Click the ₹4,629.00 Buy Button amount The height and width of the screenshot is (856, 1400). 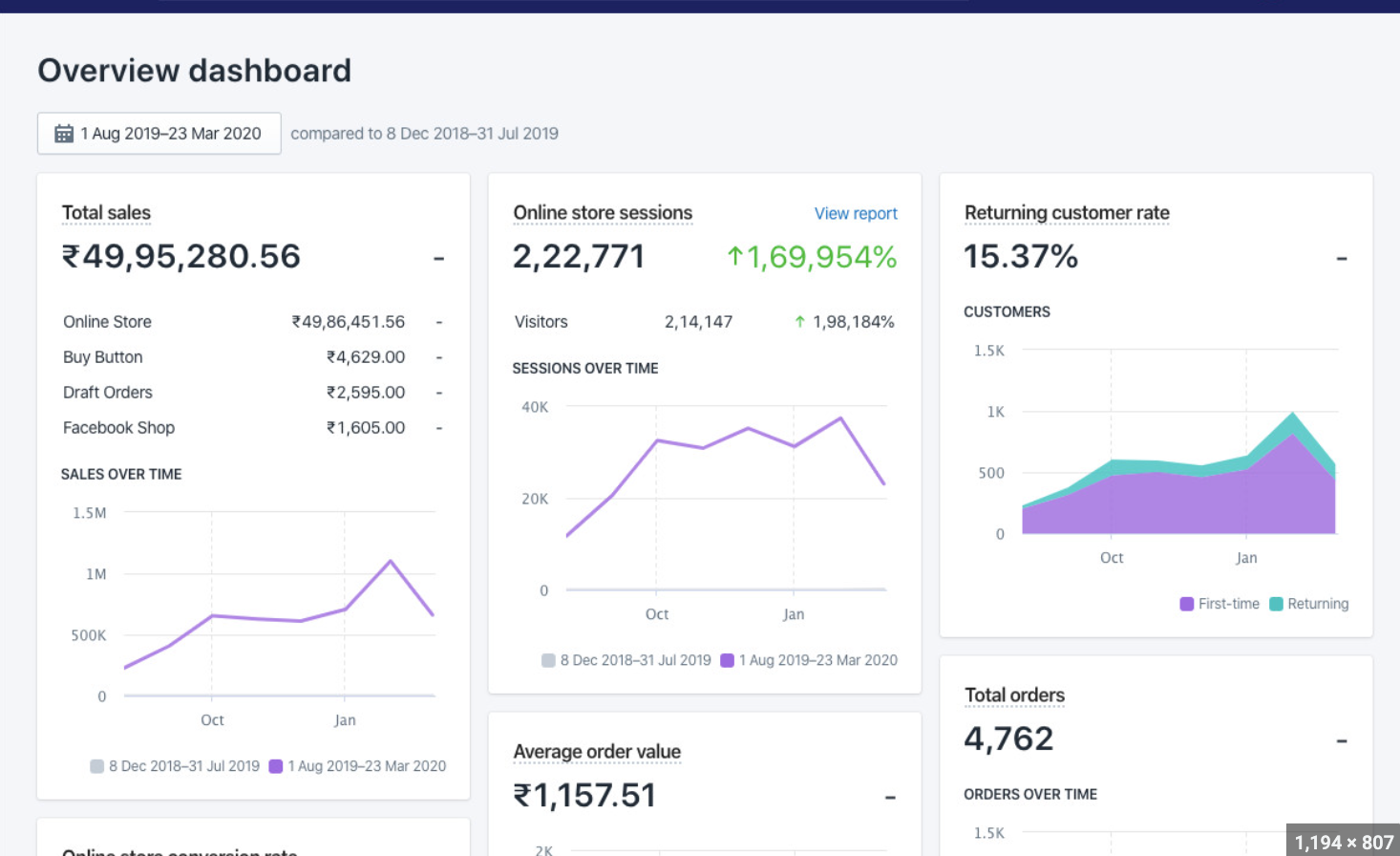click(x=365, y=357)
